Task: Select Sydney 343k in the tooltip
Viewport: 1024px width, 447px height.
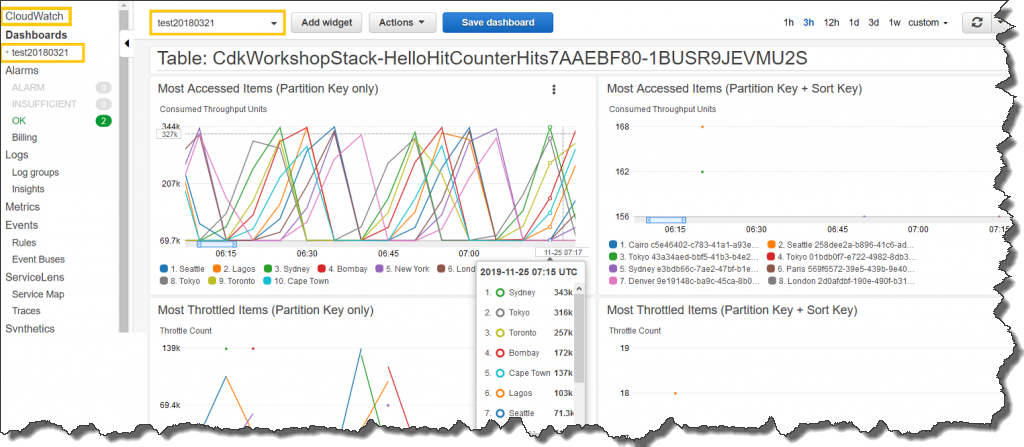Action: coord(528,293)
